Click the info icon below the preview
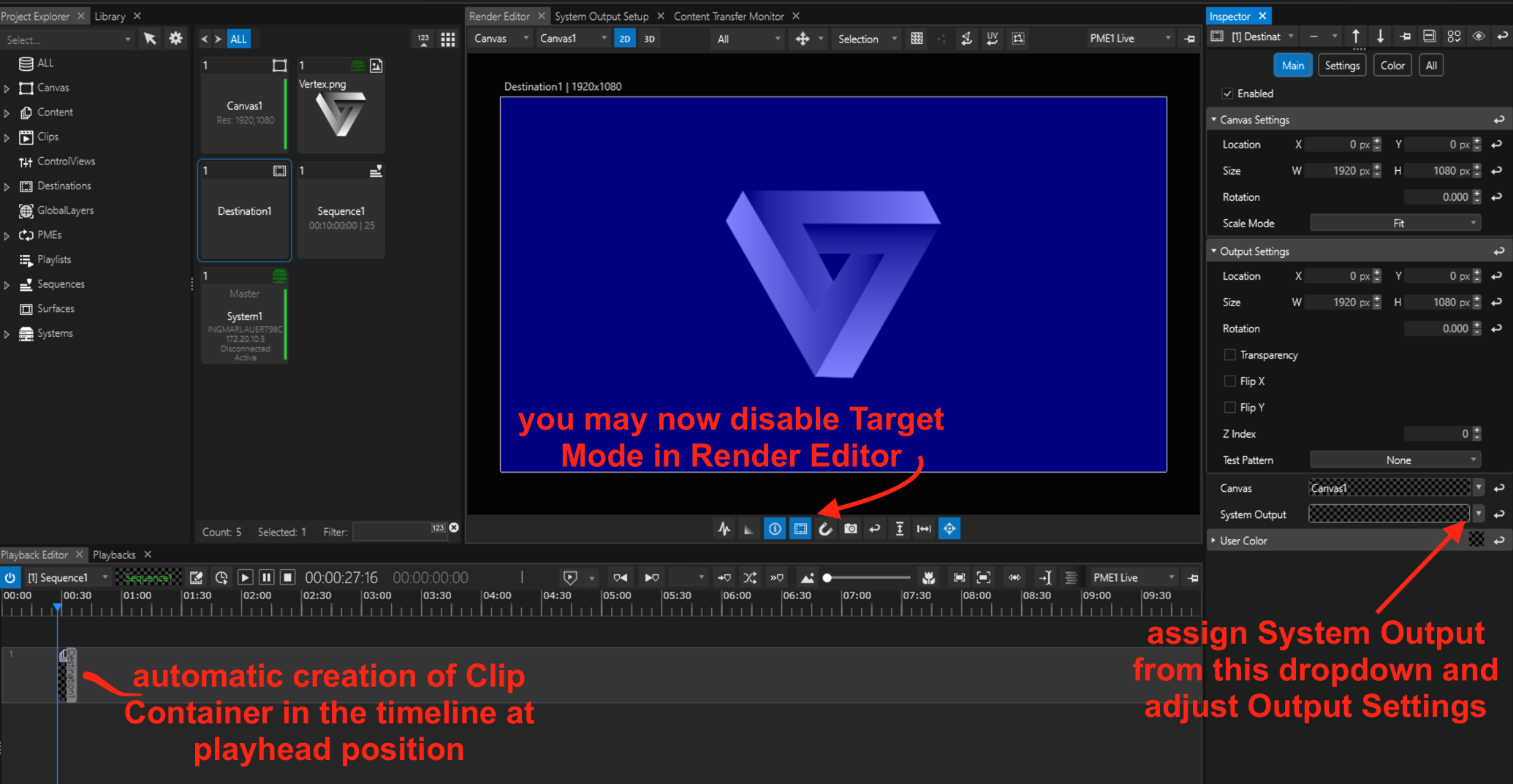1513x784 pixels. (775, 528)
